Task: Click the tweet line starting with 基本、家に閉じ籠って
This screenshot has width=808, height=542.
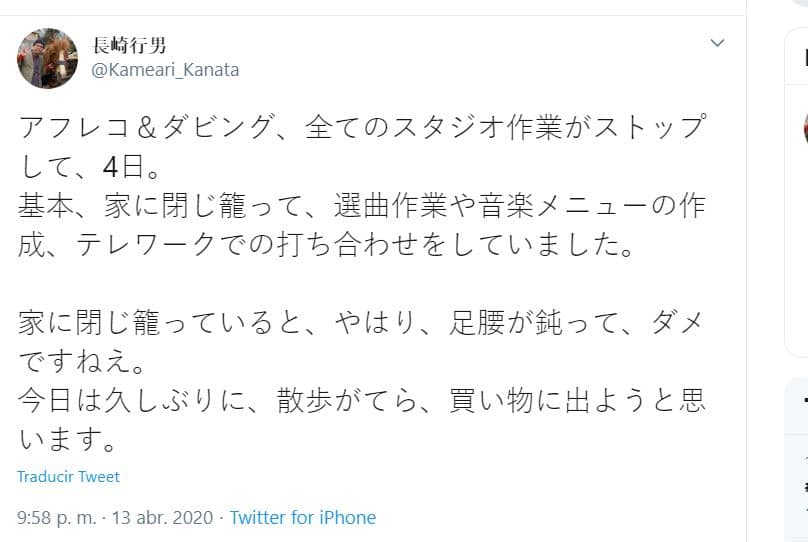Action: [362, 207]
